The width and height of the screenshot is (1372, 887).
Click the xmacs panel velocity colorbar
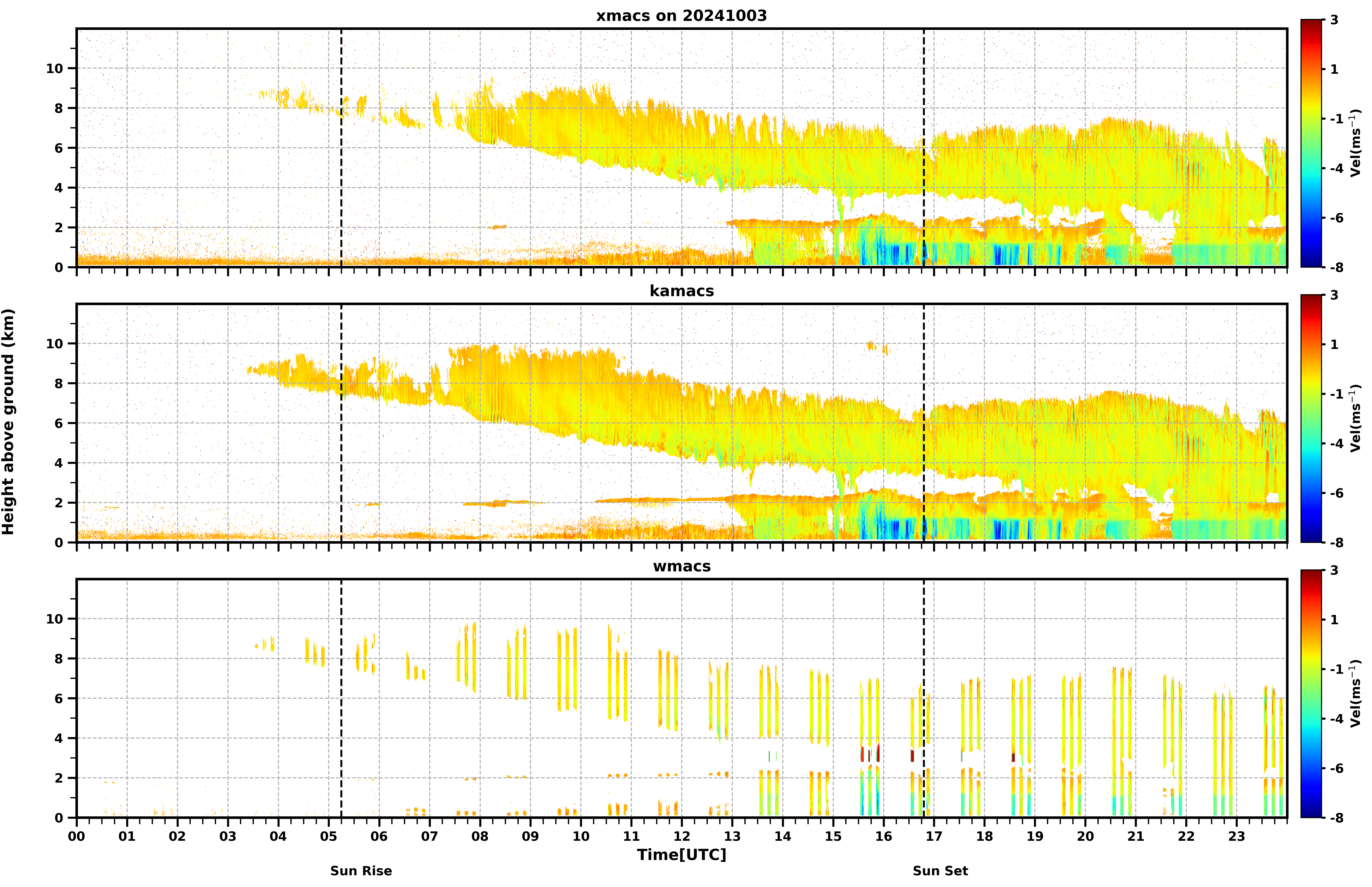[x=1311, y=143]
